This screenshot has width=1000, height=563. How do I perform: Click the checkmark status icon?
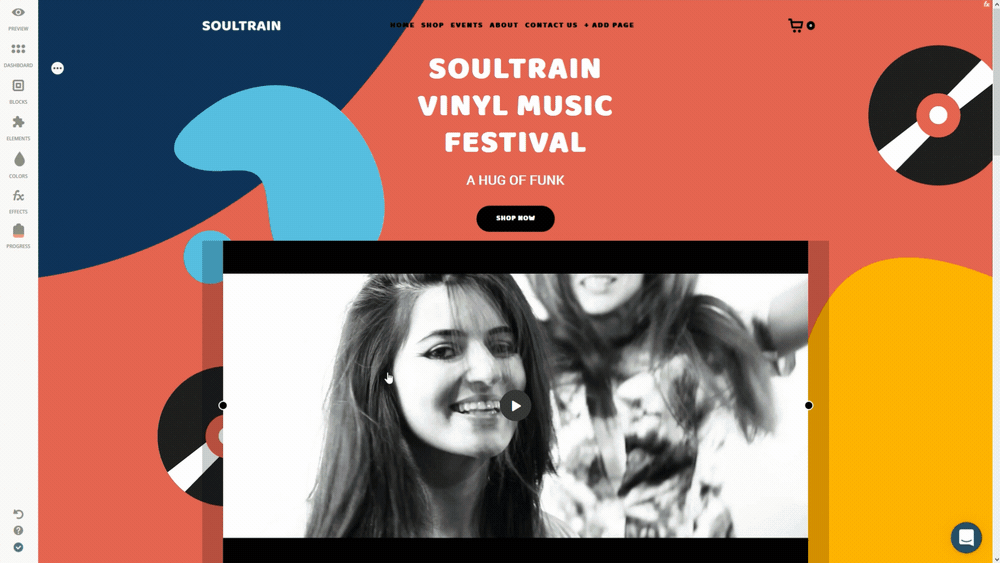pyautogui.click(x=18, y=547)
